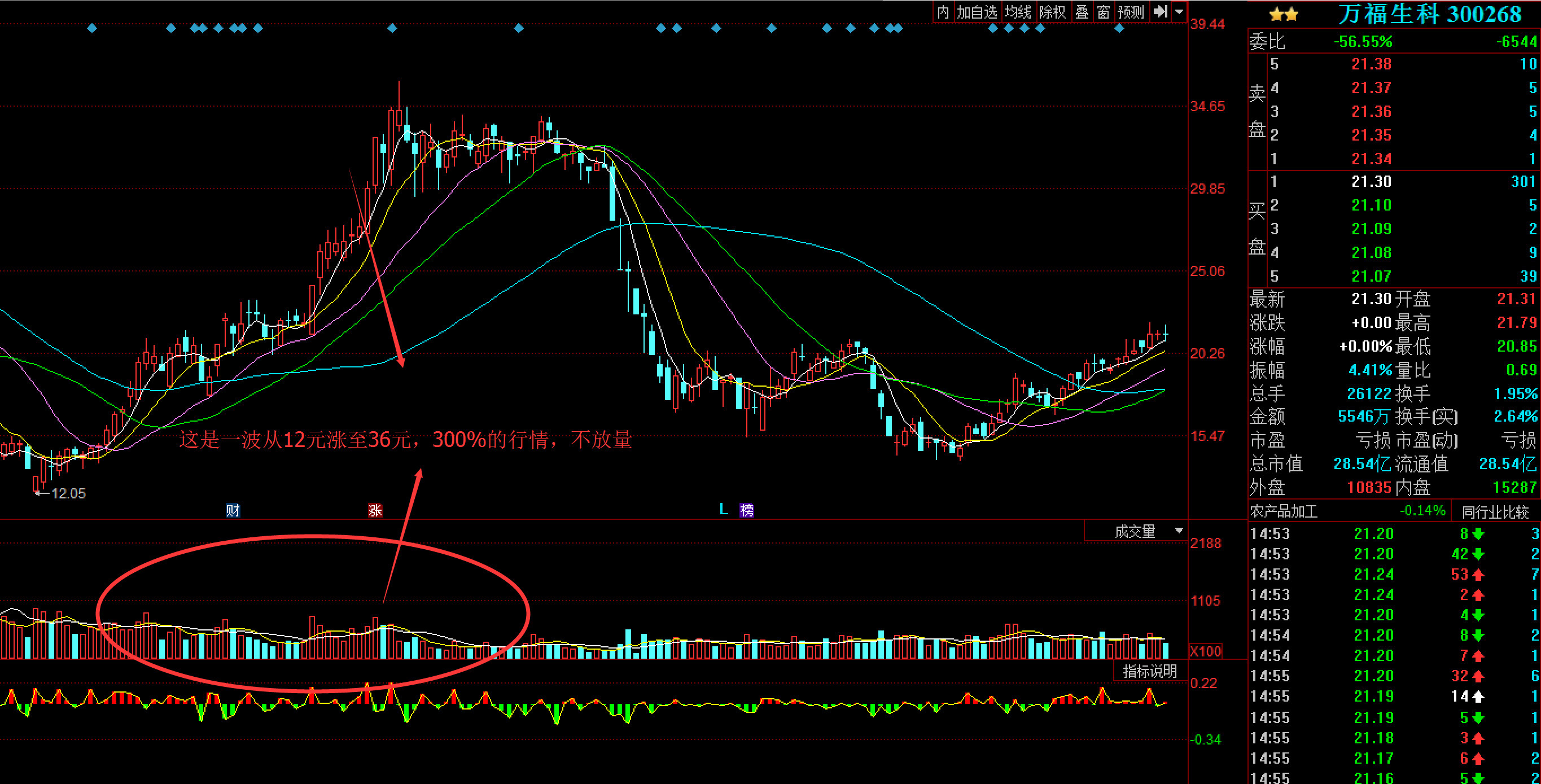Click buy level 5 price 21.07

[1371, 275]
